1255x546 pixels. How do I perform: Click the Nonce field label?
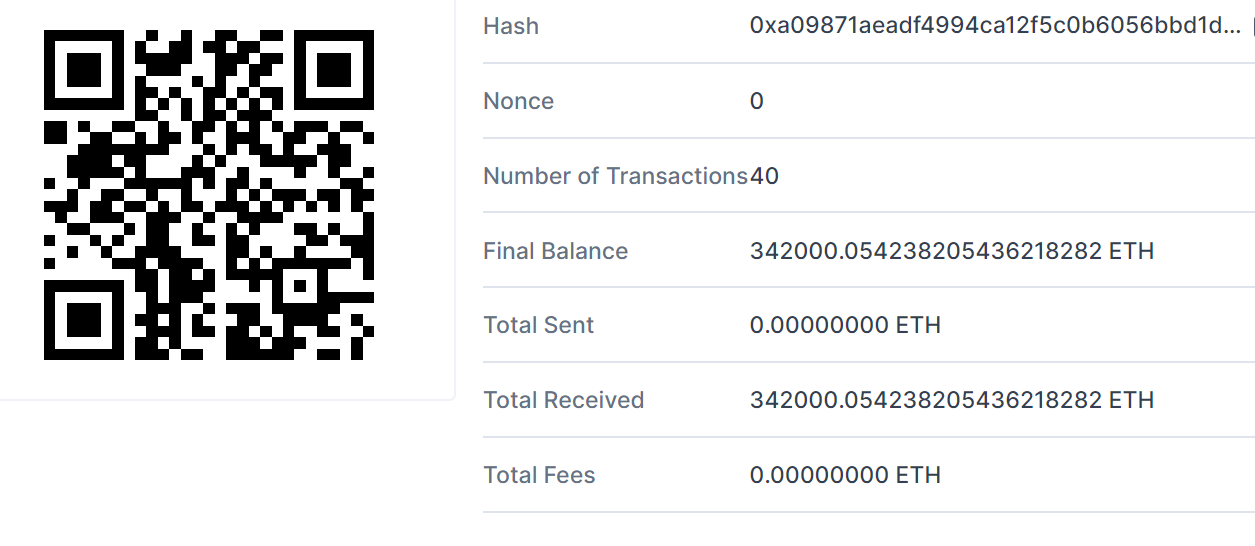coord(518,101)
